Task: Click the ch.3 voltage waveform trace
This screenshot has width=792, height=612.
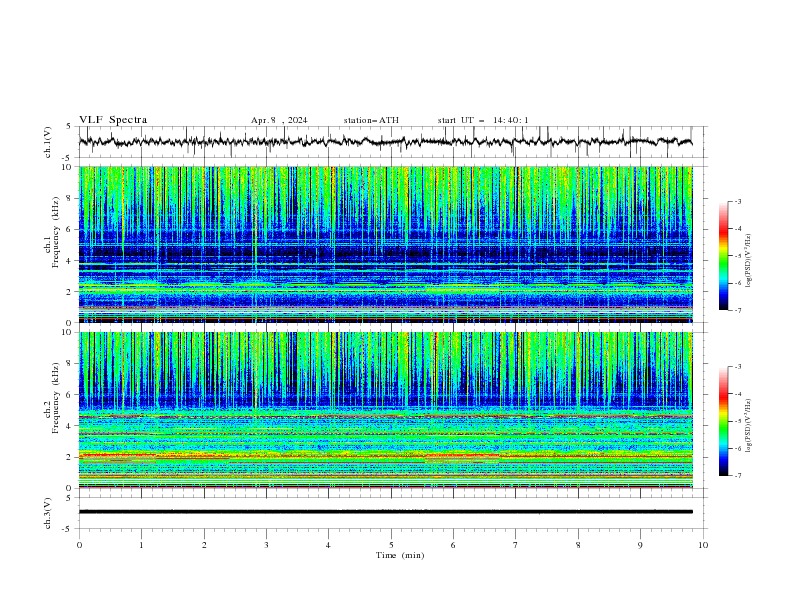Action: pyautogui.click(x=385, y=512)
